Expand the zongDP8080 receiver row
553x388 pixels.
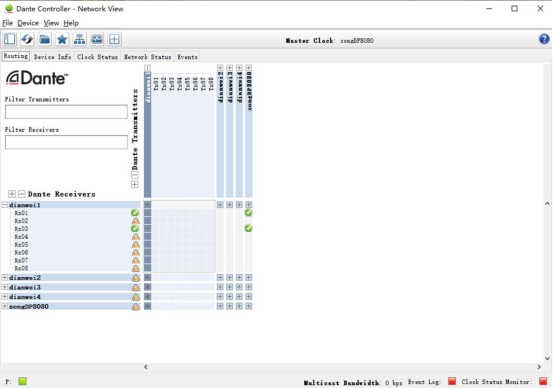(5, 306)
